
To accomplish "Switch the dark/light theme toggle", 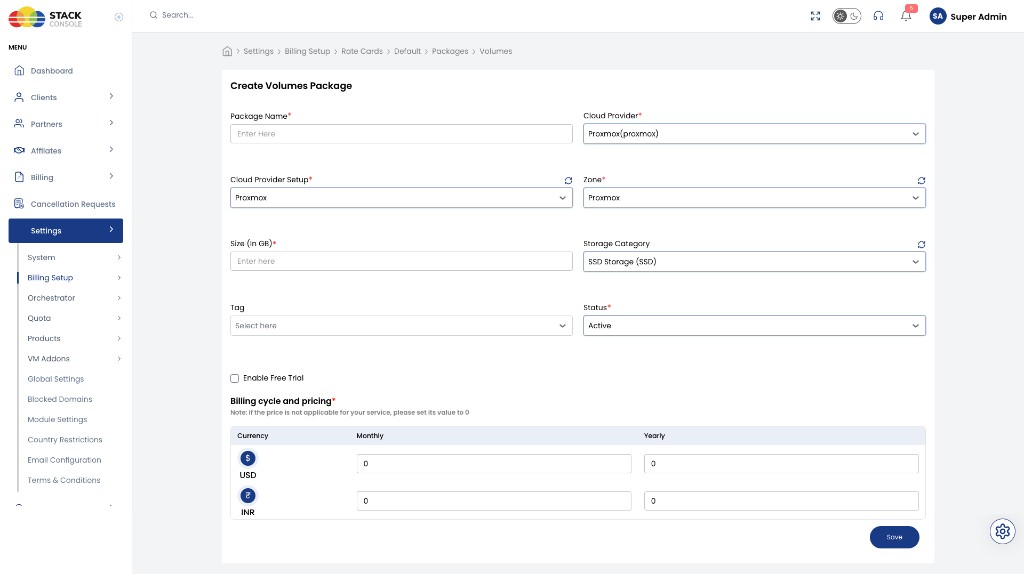I will pyautogui.click(x=846, y=16).
